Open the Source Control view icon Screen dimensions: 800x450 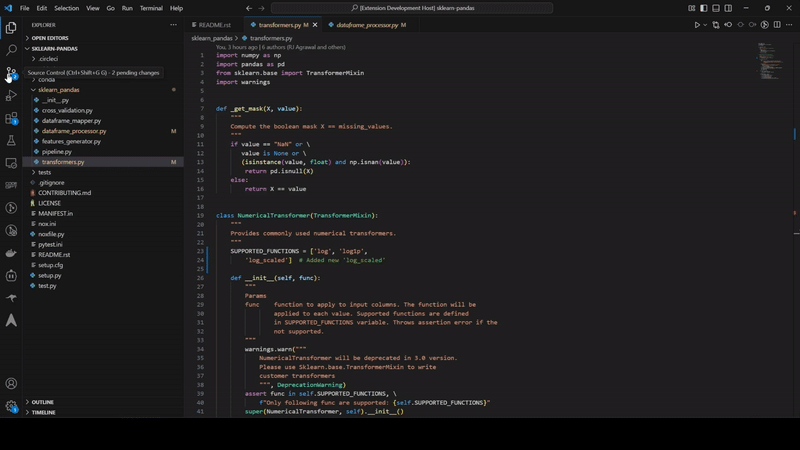[x=11, y=72]
